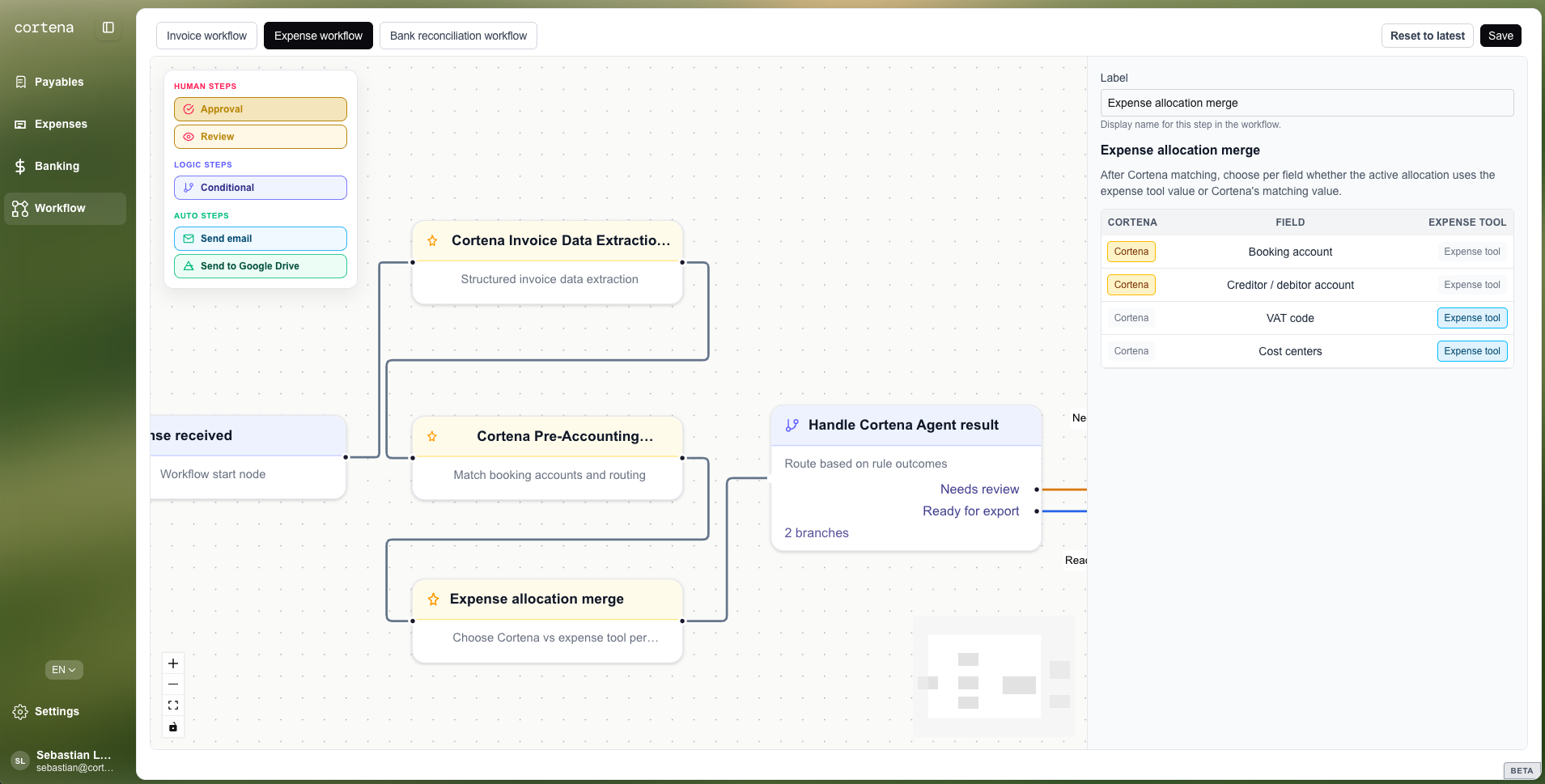Choose Cortena for Cost centers
The width and height of the screenshot is (1545, 784).
point(1131,351)
